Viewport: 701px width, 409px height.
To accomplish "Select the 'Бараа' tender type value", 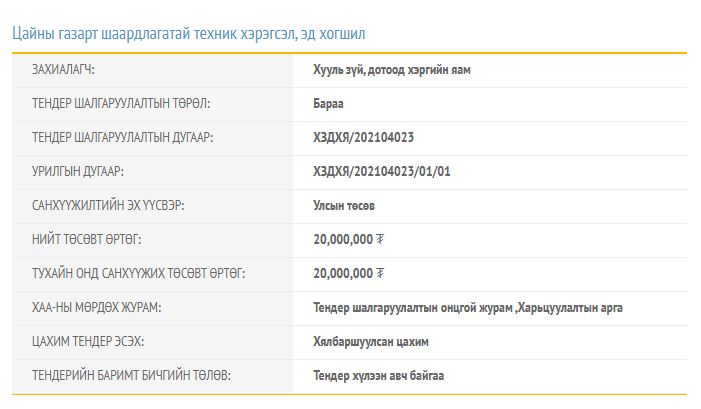I will (x=329, y=103).
